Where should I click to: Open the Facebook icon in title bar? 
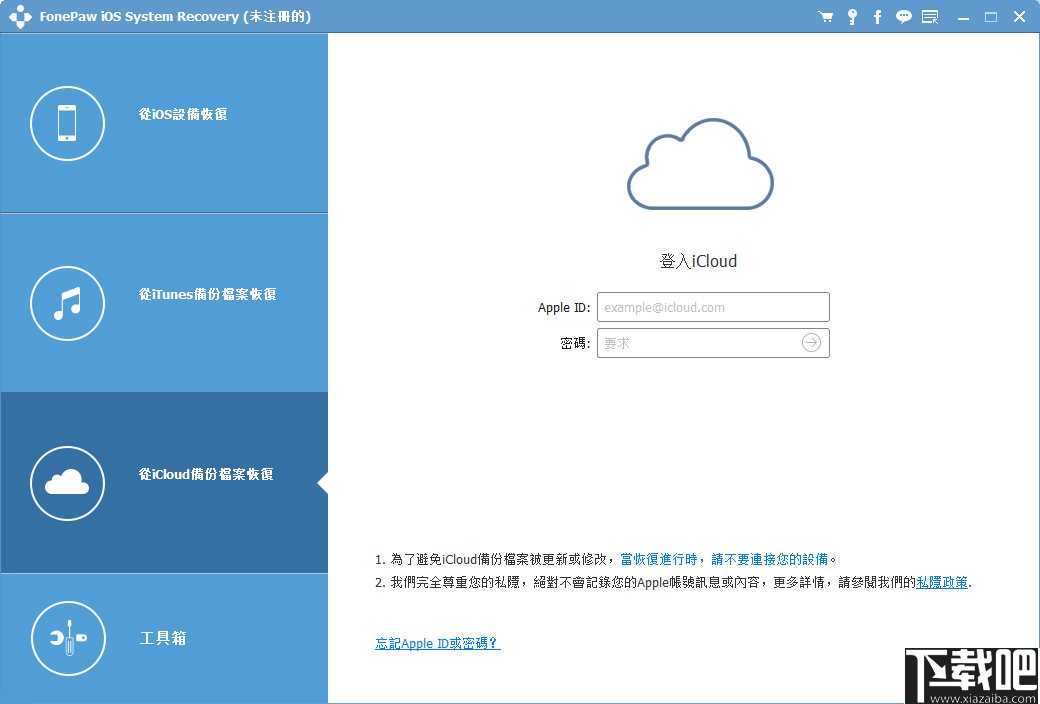(877, 16)
